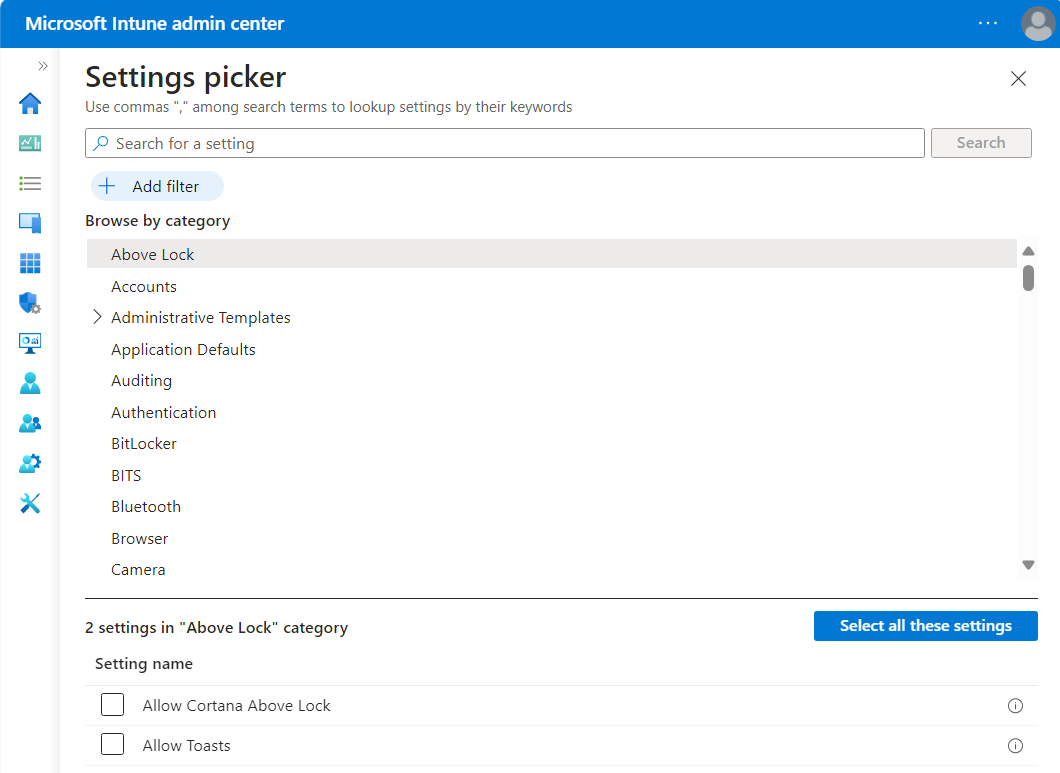Open the user account avatar
Viewport: 1060px width, 773px height.
pyautogui.click(x=1038, y=24)
